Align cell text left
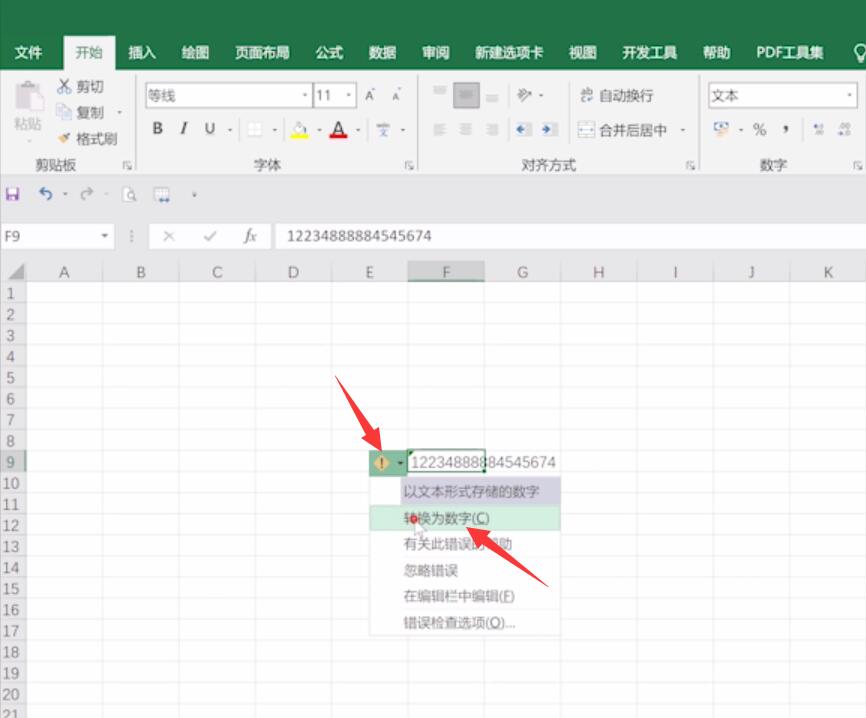 click(x=440, y=130)
